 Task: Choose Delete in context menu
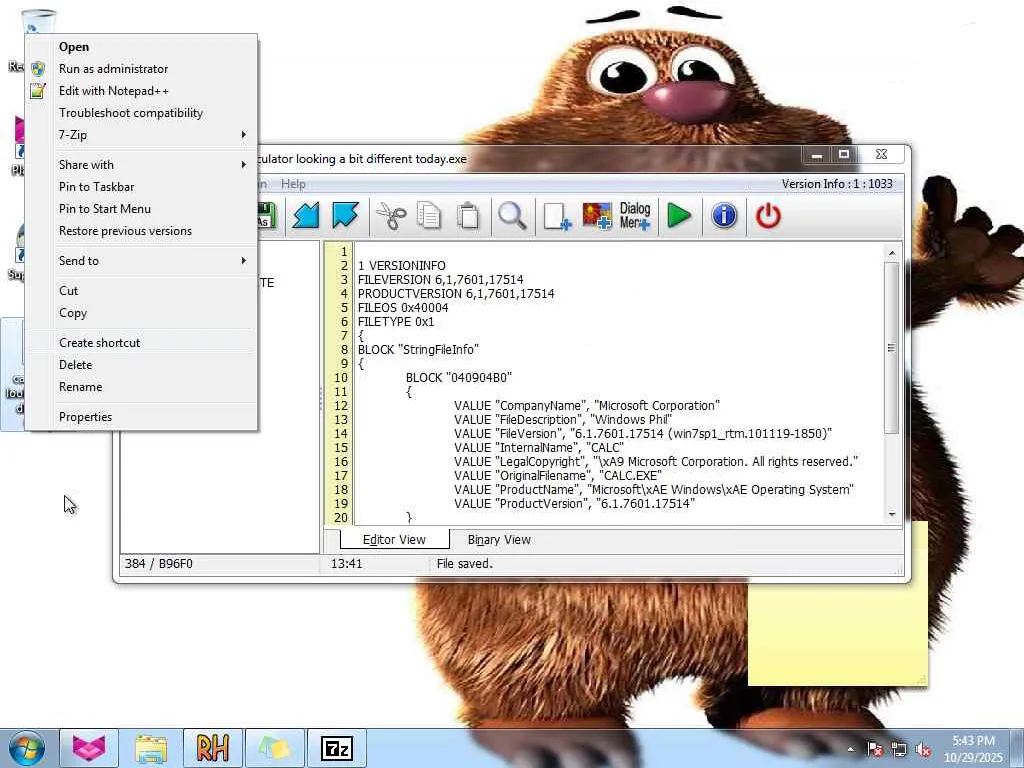click(x=142, y=365)
